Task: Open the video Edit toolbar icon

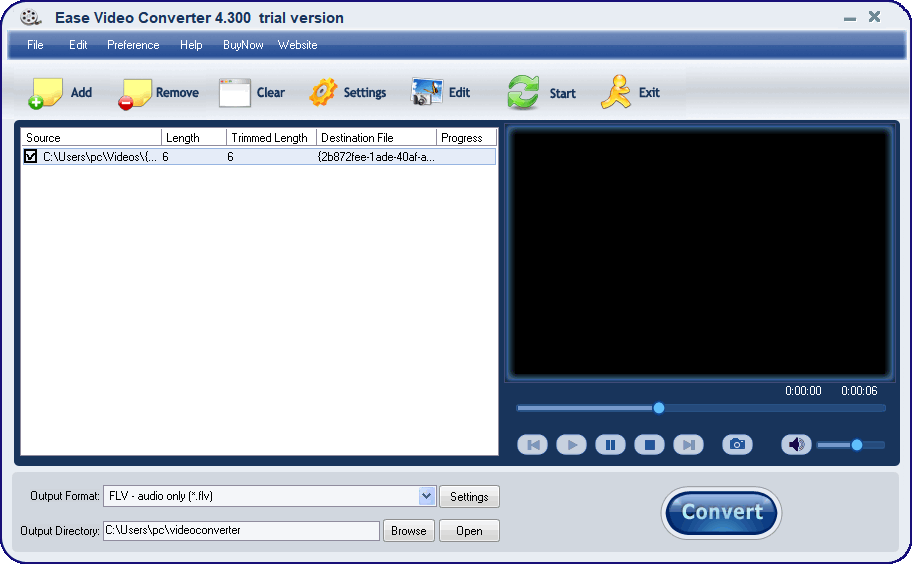Action: [427, 92]
